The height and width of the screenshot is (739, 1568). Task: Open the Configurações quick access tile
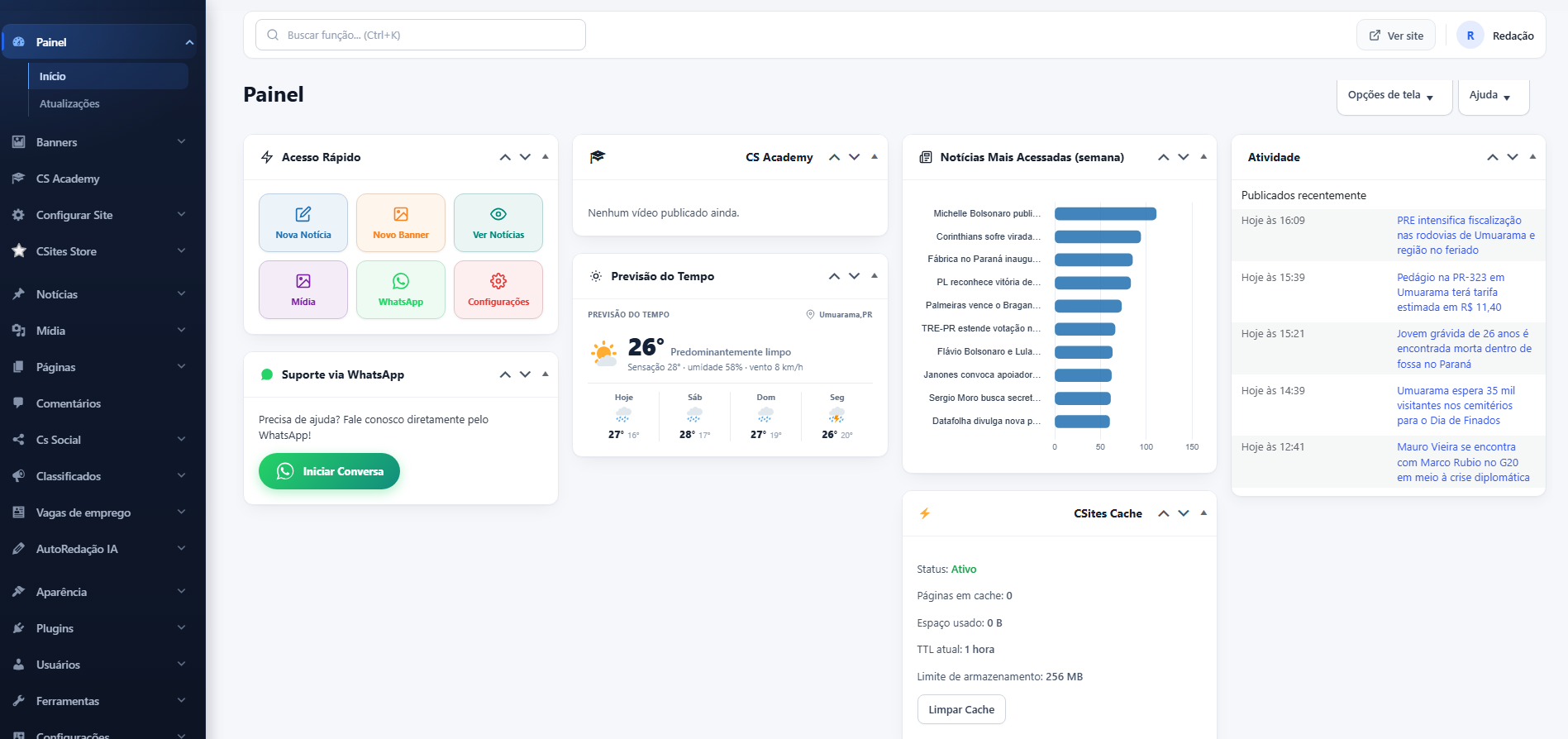(498, 289)
